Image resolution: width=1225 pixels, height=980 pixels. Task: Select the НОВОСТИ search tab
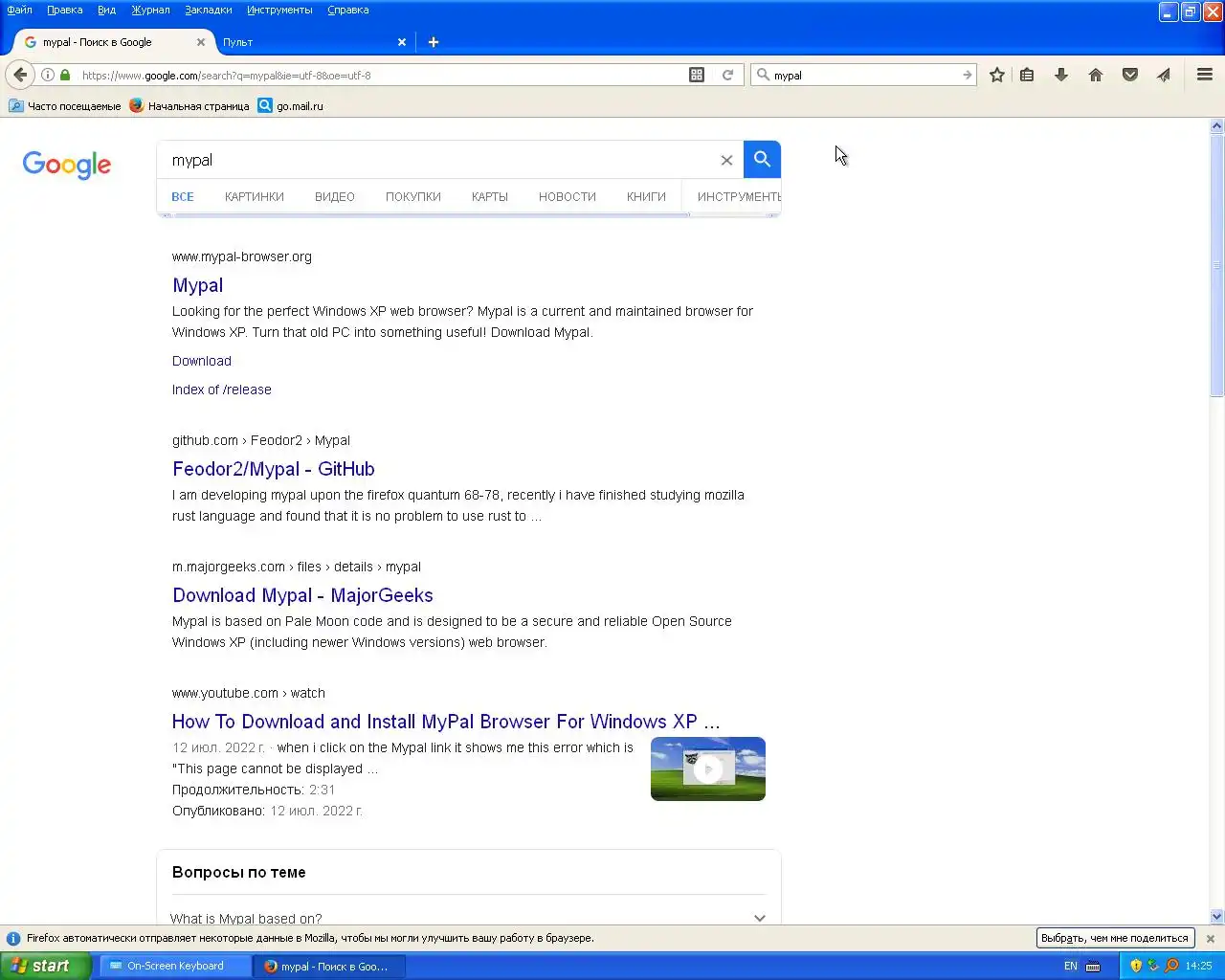point(568,196)
